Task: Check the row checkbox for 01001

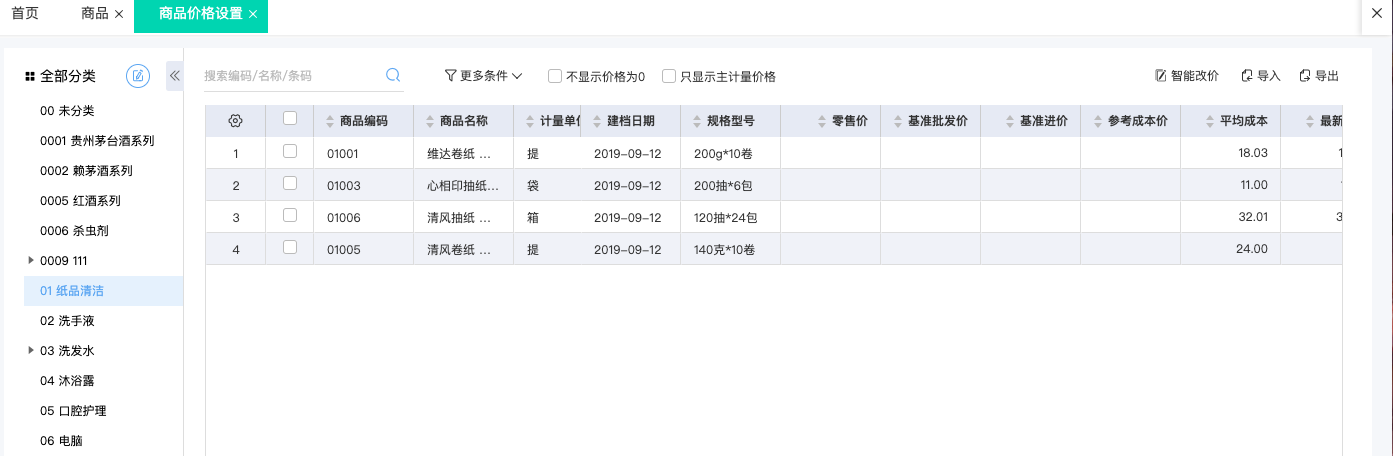Action: (290, 151)
